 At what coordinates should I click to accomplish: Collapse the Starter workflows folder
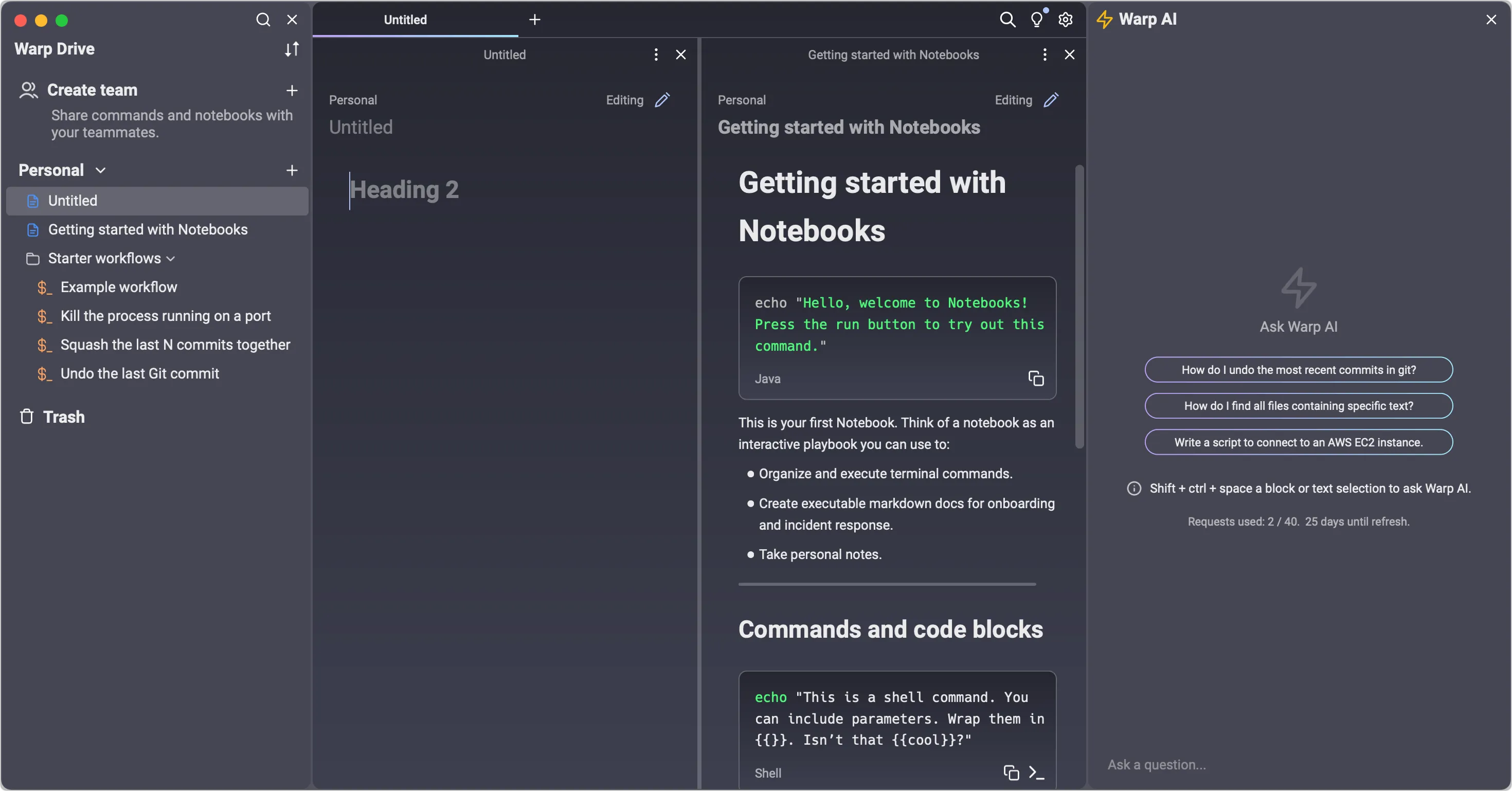(170, 259)
